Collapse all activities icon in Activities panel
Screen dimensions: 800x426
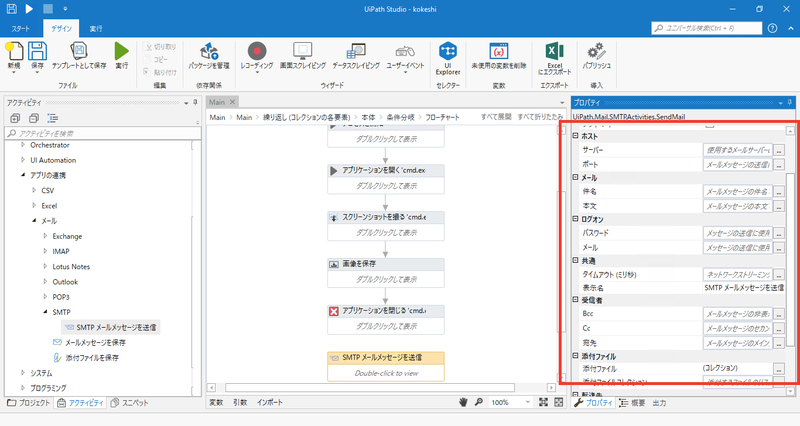[x=34, y=118]
